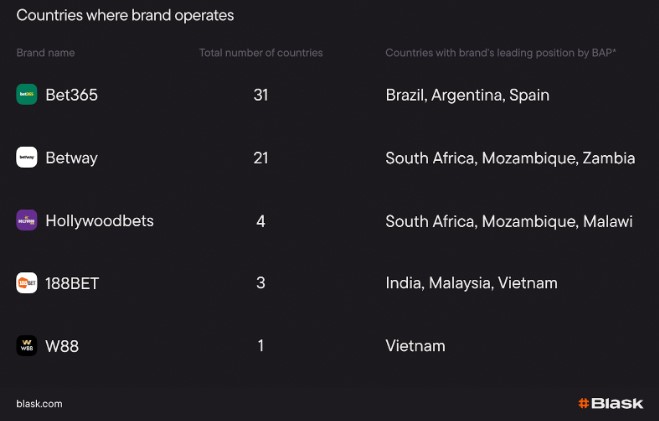659x421 pixels.
Task: Click the Betway white logo icon
Action: (x=26, y=157)
